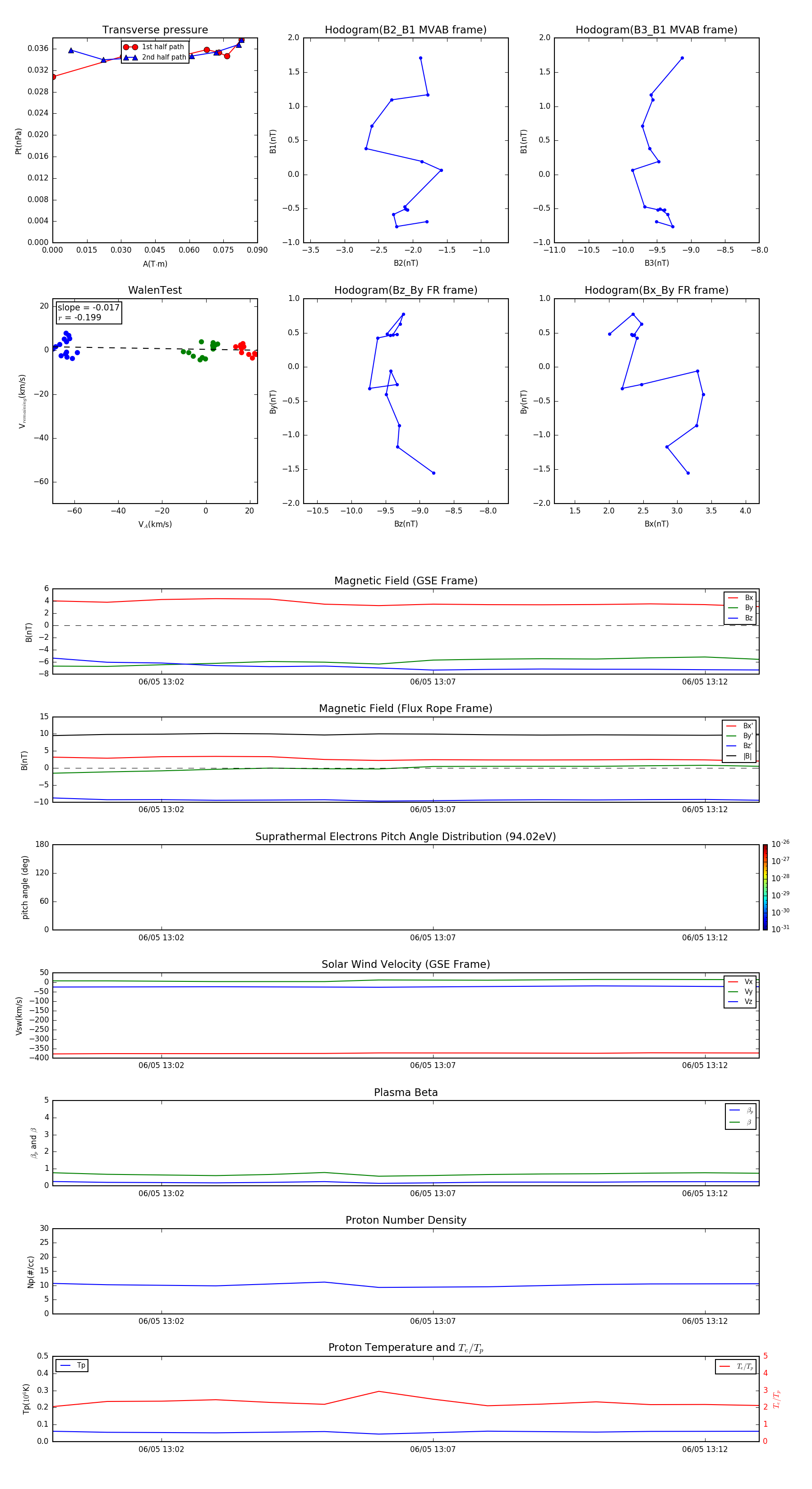Click the "B3(nT)" x-axis label
This screenshot has height=1489, width=812.
(656, 263)
